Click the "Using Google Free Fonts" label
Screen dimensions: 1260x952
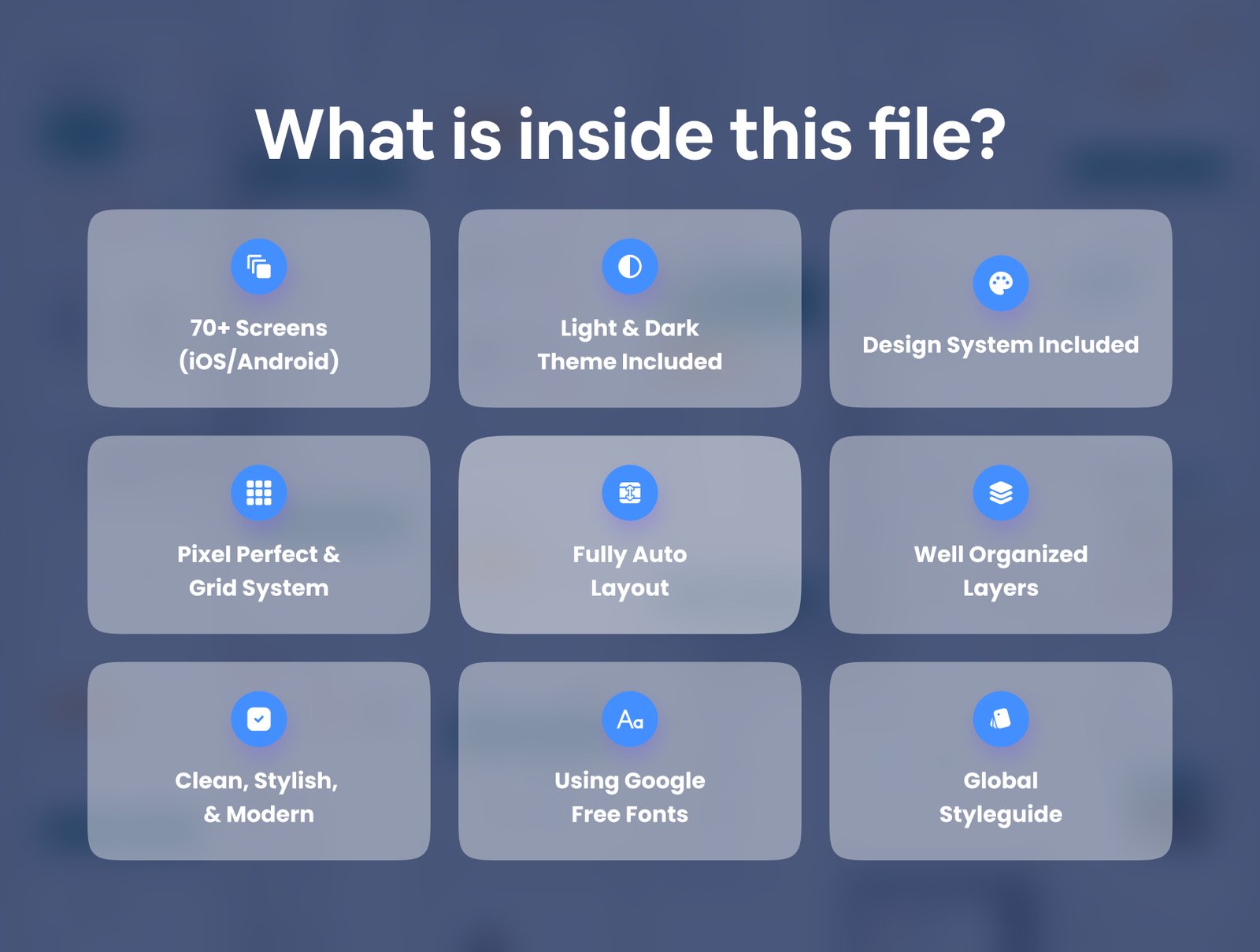(629, 797)
